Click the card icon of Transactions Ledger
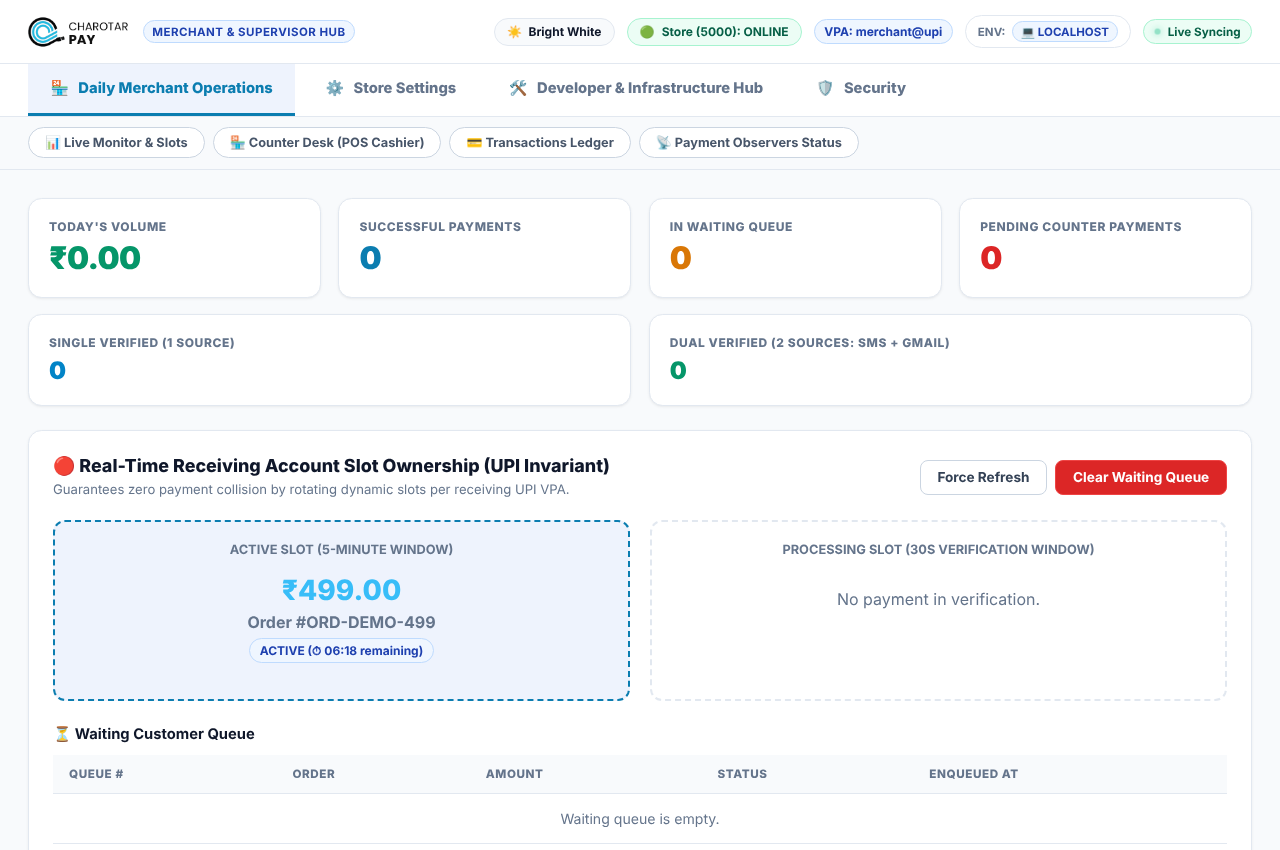The image size is (1280, 850). coord(474,143)
